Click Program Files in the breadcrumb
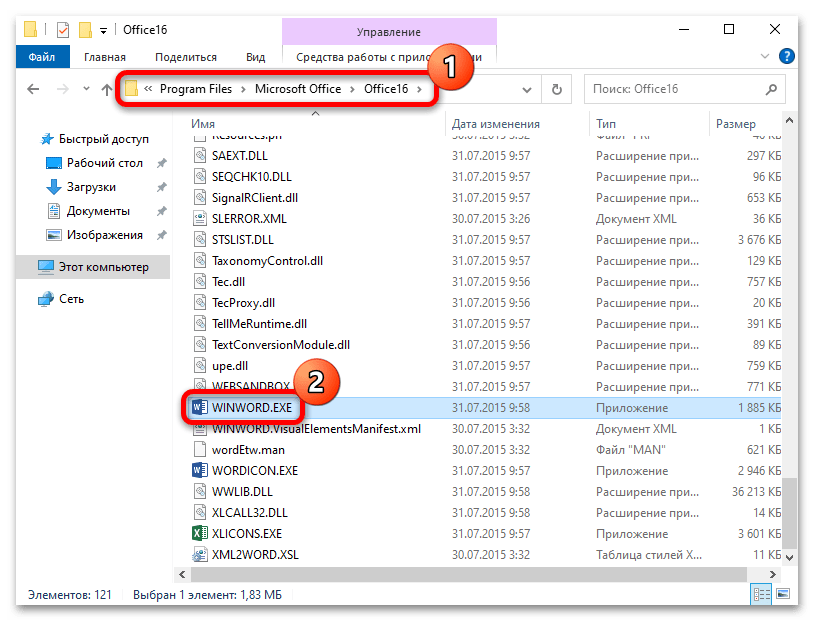This screenshot has height=621, width=814. tap(196, 89)
